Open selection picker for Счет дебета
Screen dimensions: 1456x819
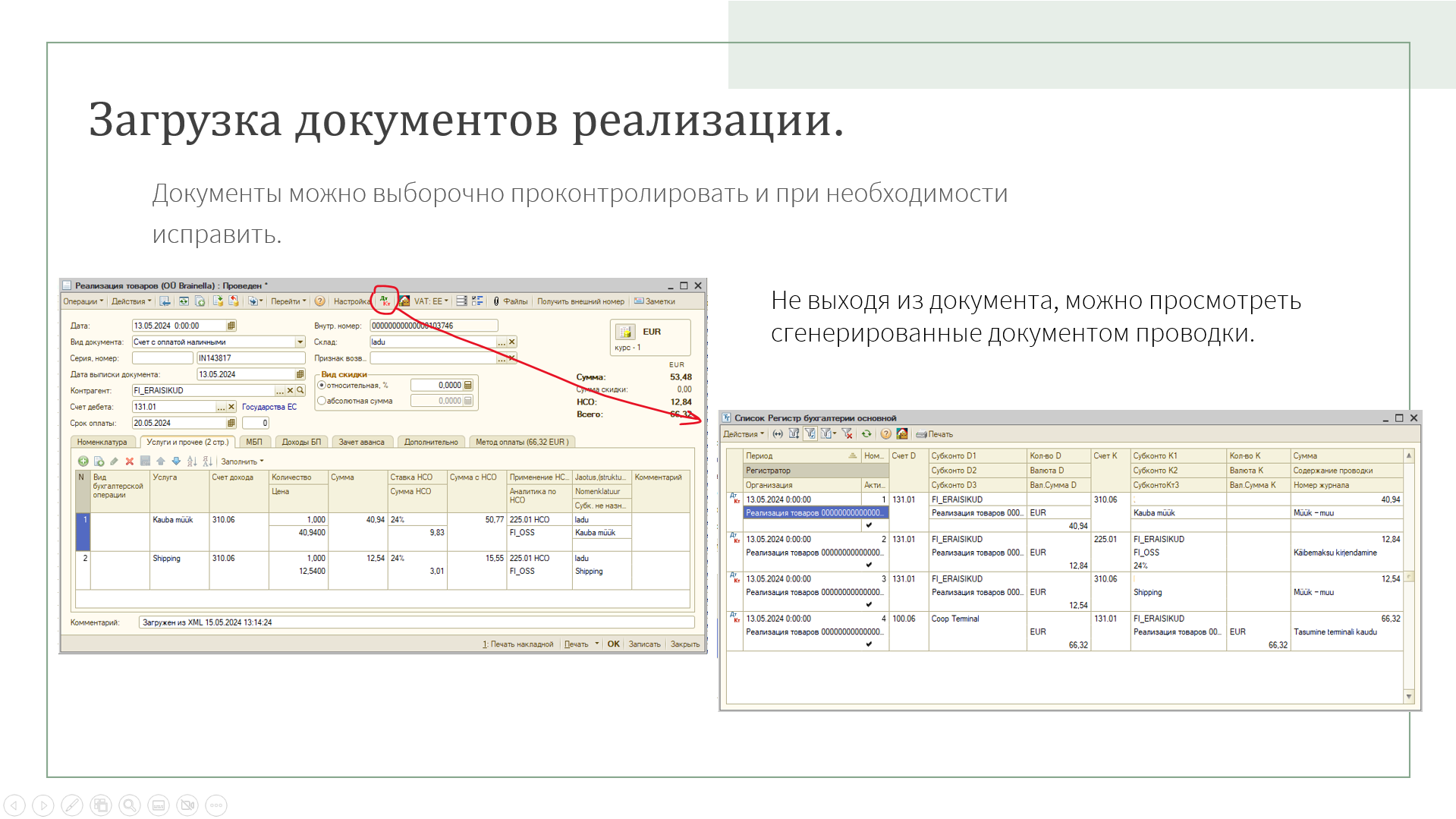(221, 407)
